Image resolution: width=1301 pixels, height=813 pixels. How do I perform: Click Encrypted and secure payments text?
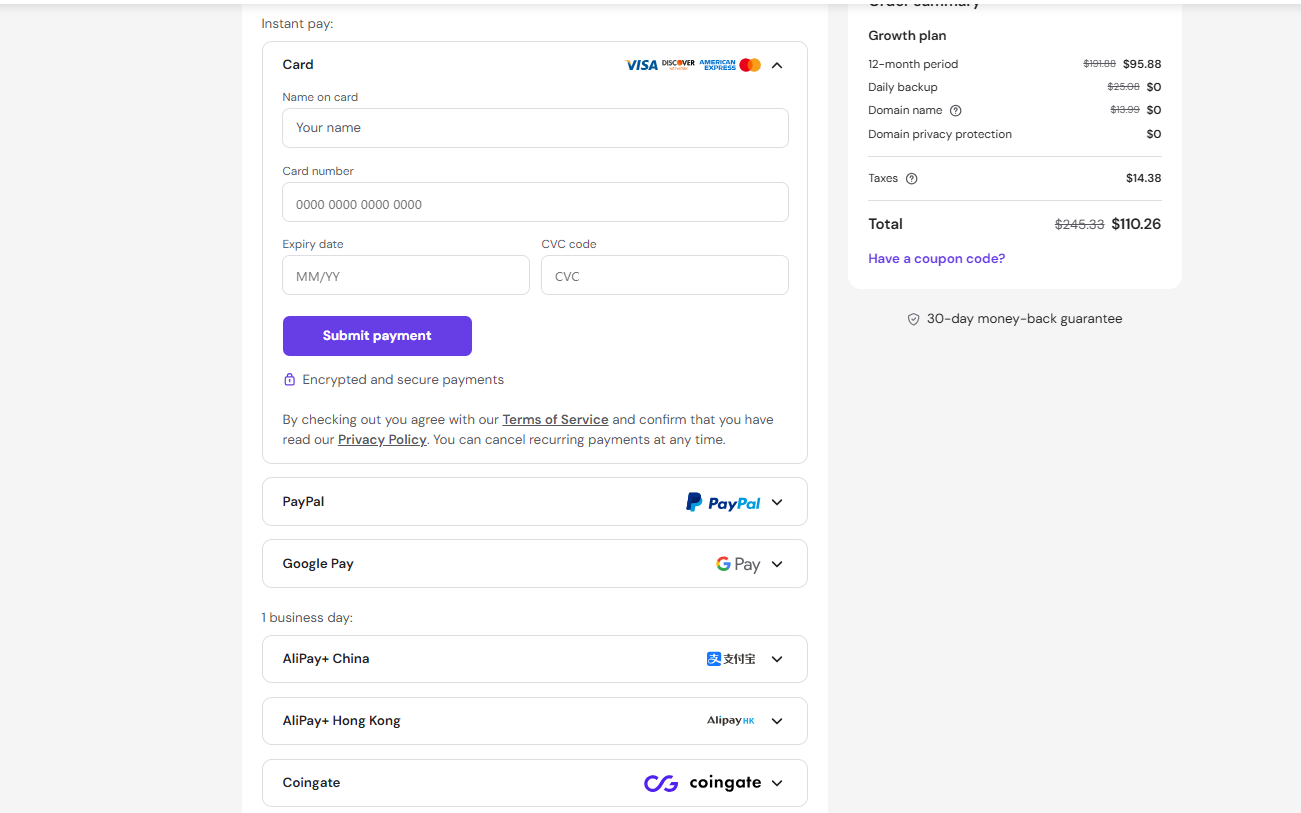tap(403, 380)
